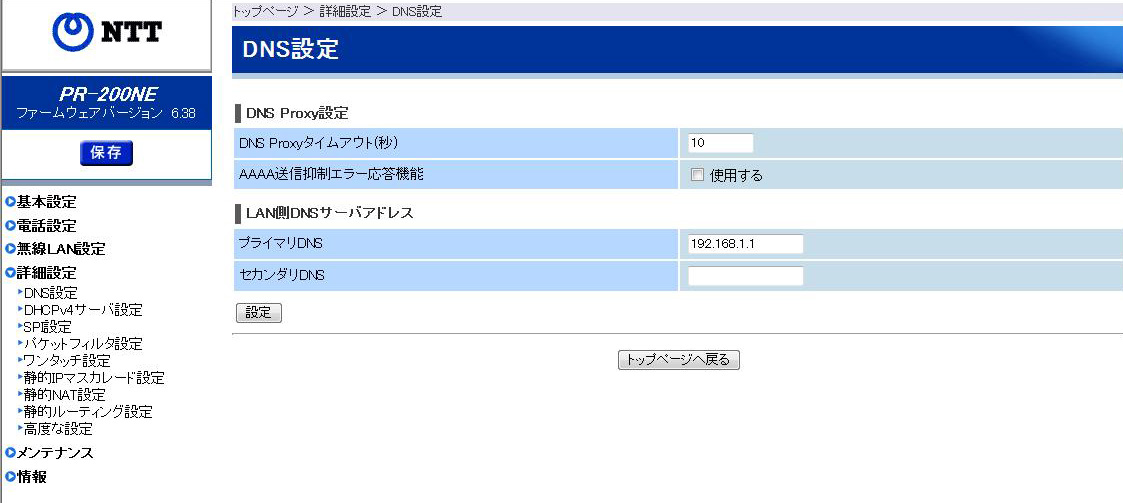
Task: Open the DNS設定 sidebar link
Action: (x=50, y=293)
